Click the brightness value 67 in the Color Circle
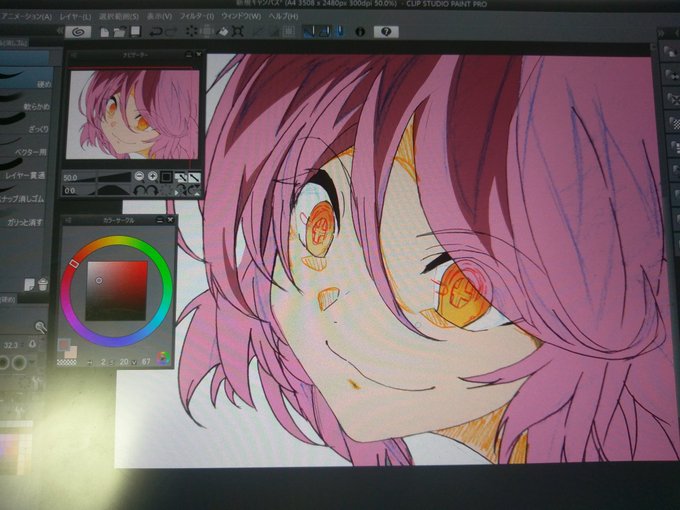This screenshot has height=510, width=680. [x=146, y=361]
